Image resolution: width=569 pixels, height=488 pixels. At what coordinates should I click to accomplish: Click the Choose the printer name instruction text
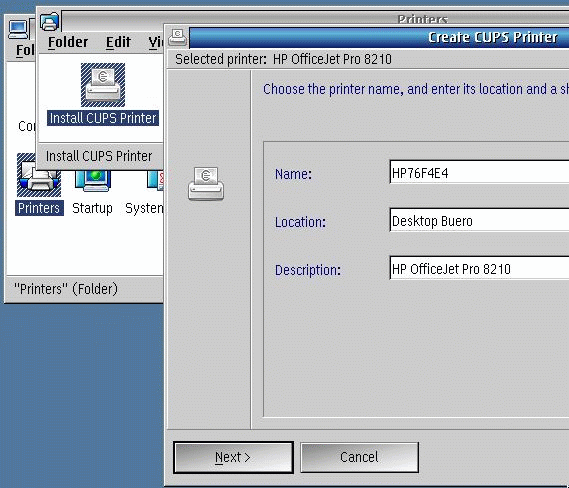point(416,89)
